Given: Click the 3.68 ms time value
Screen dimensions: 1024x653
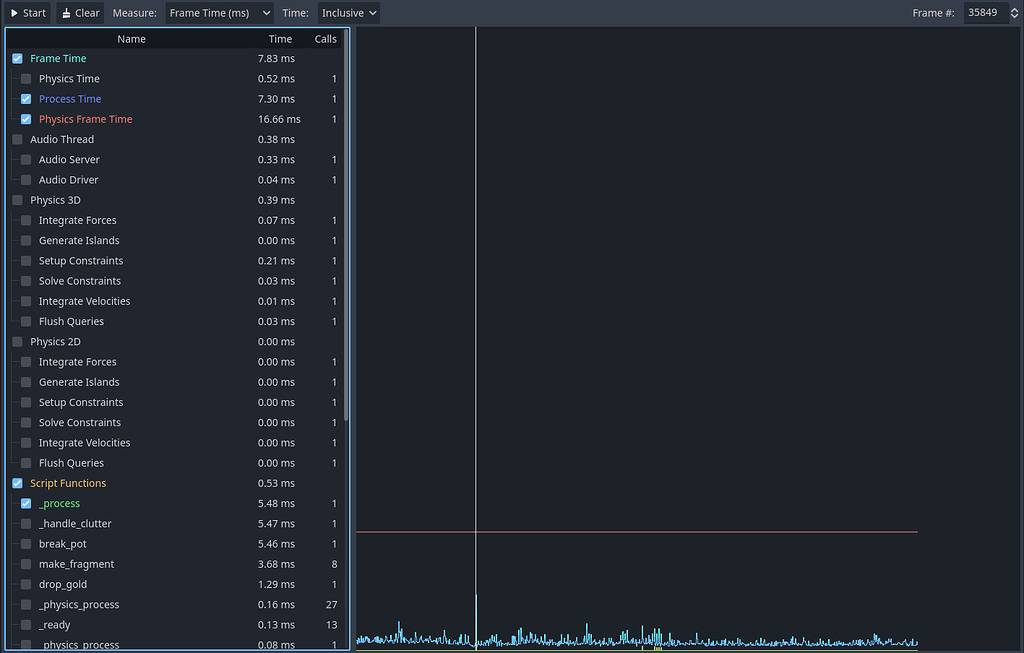Looking at the screenshot, I should (x=276, y=565).
